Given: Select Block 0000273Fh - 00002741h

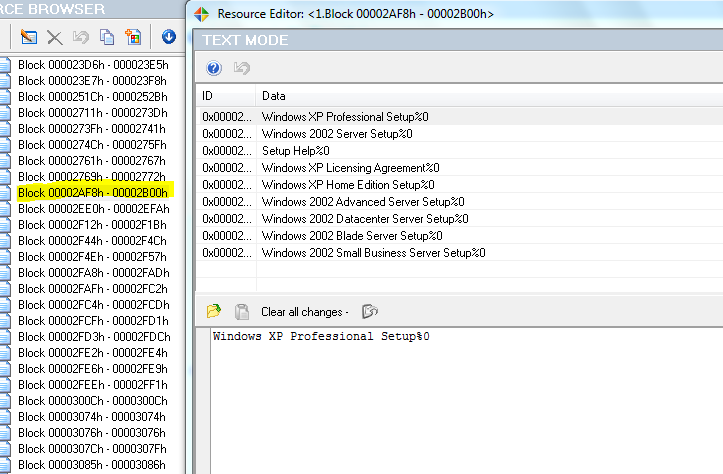Looking at the screenshot, I should click(x=92, y=129).
